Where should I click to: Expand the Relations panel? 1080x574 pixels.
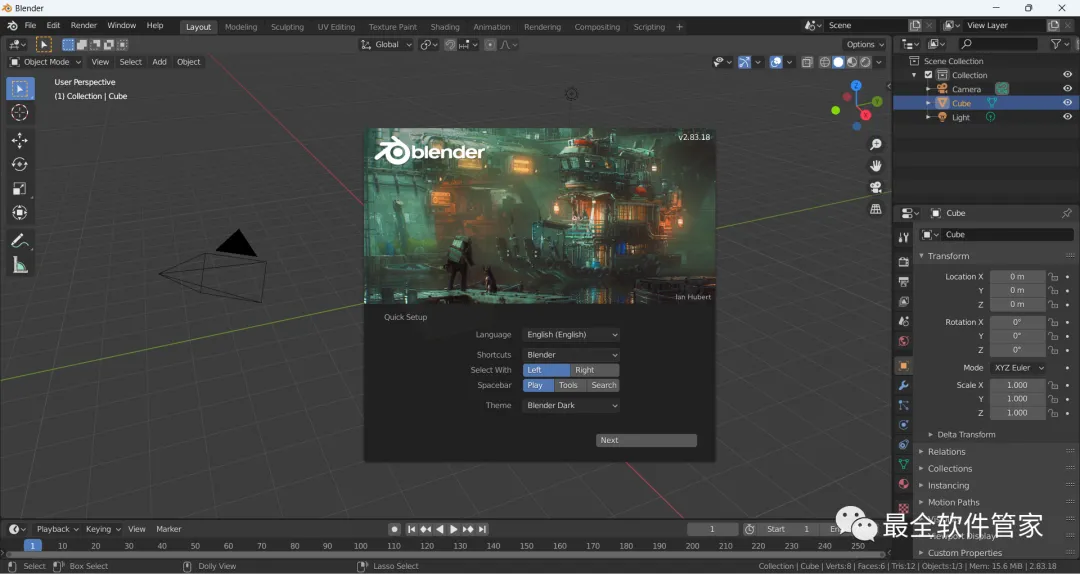point(946,452)
